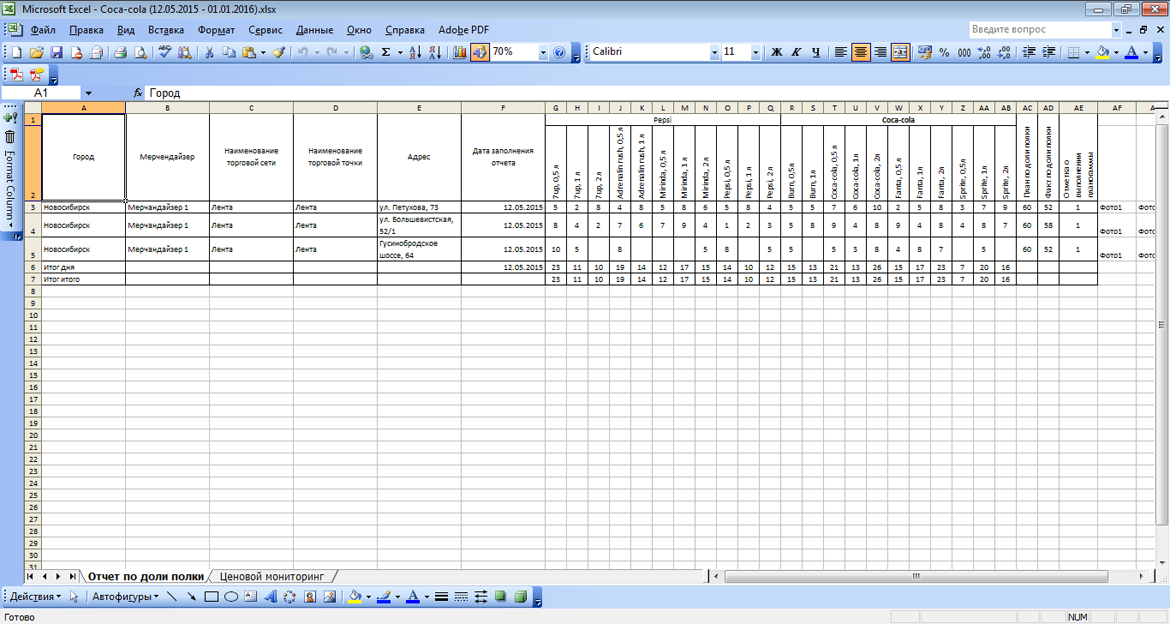Click the Cut scissors icon
The image size is (1170, 624).
[210, 52]
